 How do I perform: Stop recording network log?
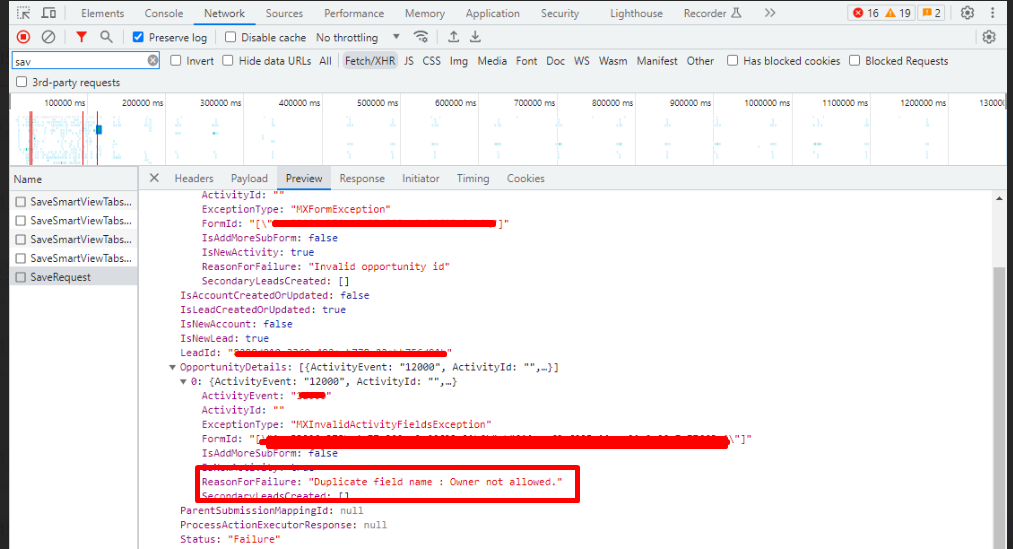click(23, 37)
